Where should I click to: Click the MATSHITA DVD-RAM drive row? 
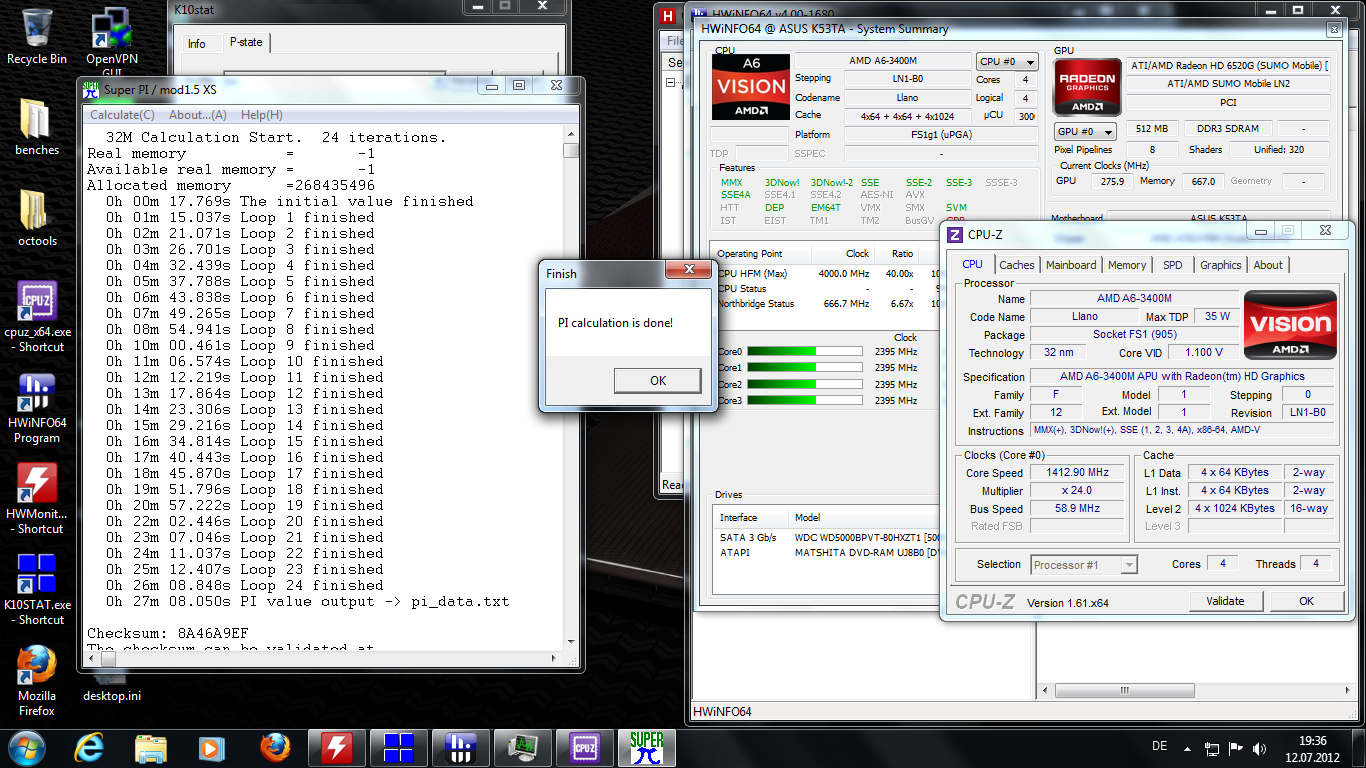click(x=827, y=552)
